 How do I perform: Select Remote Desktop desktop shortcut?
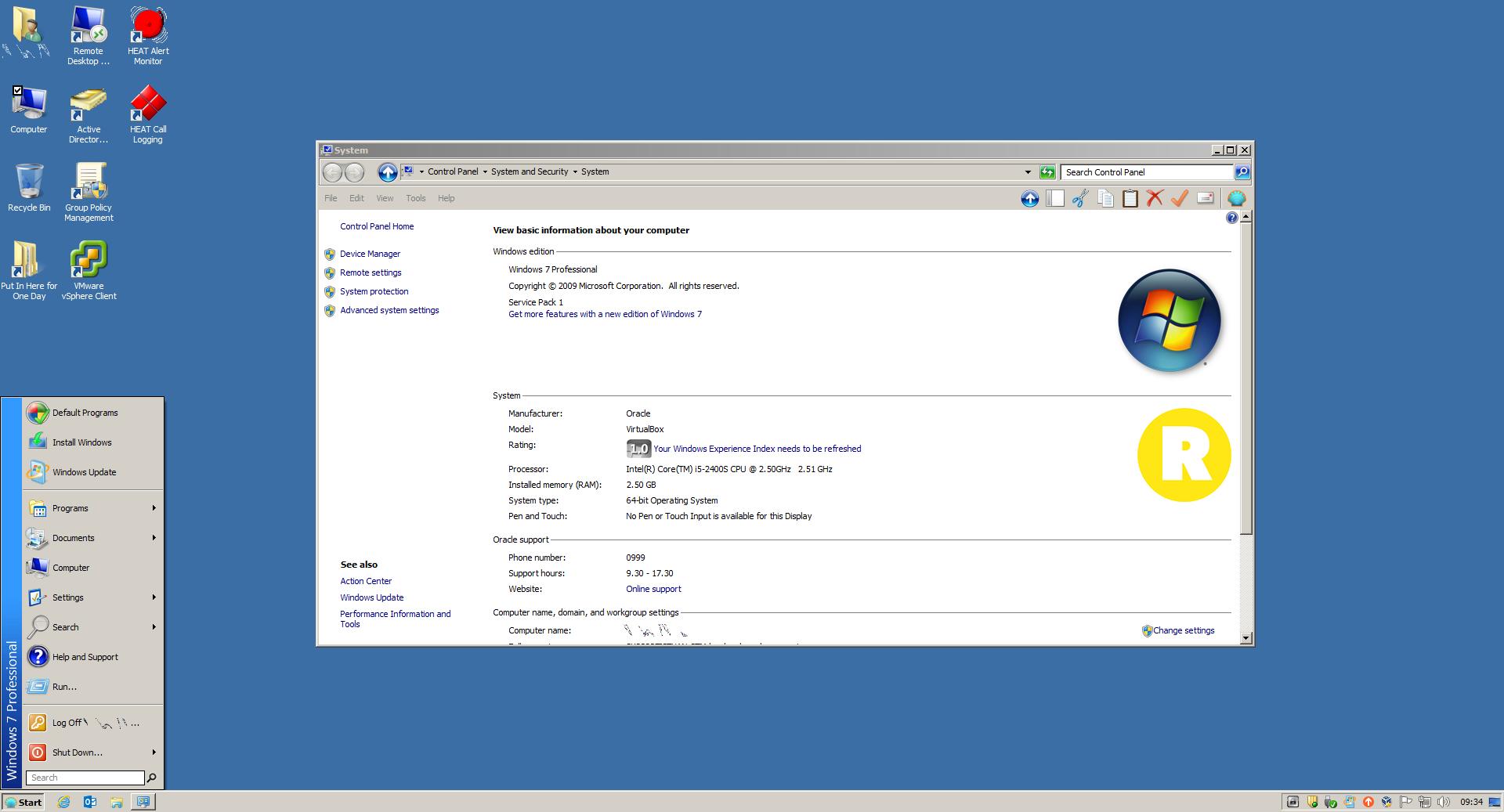89,35
